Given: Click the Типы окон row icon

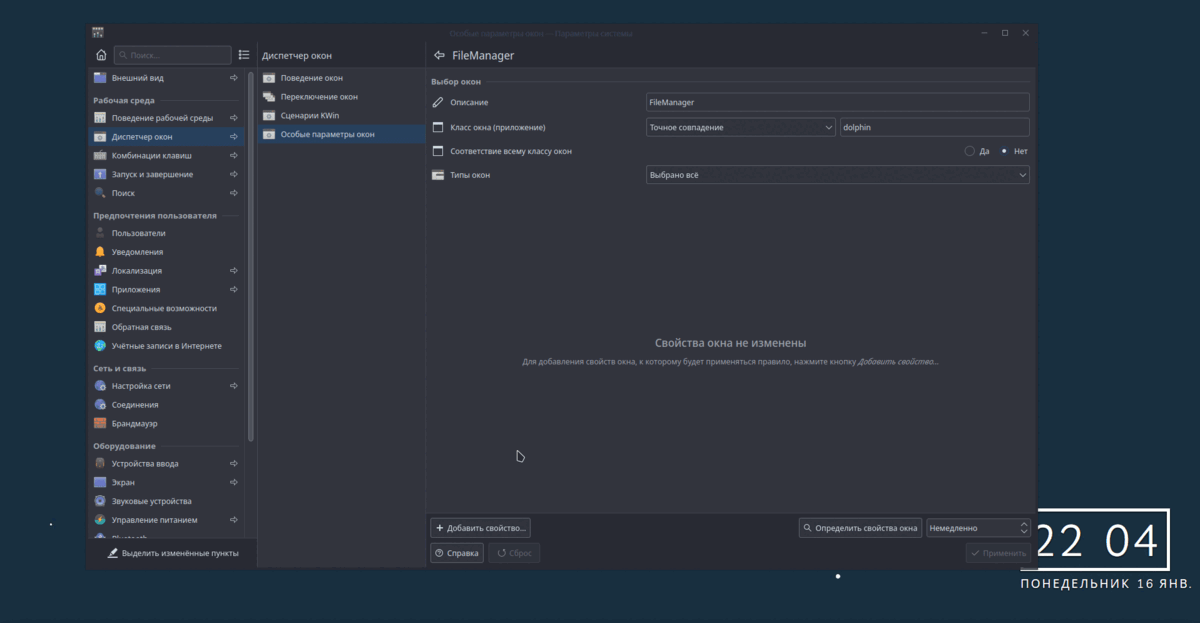Looking at the screenshot, I should 437,175.
